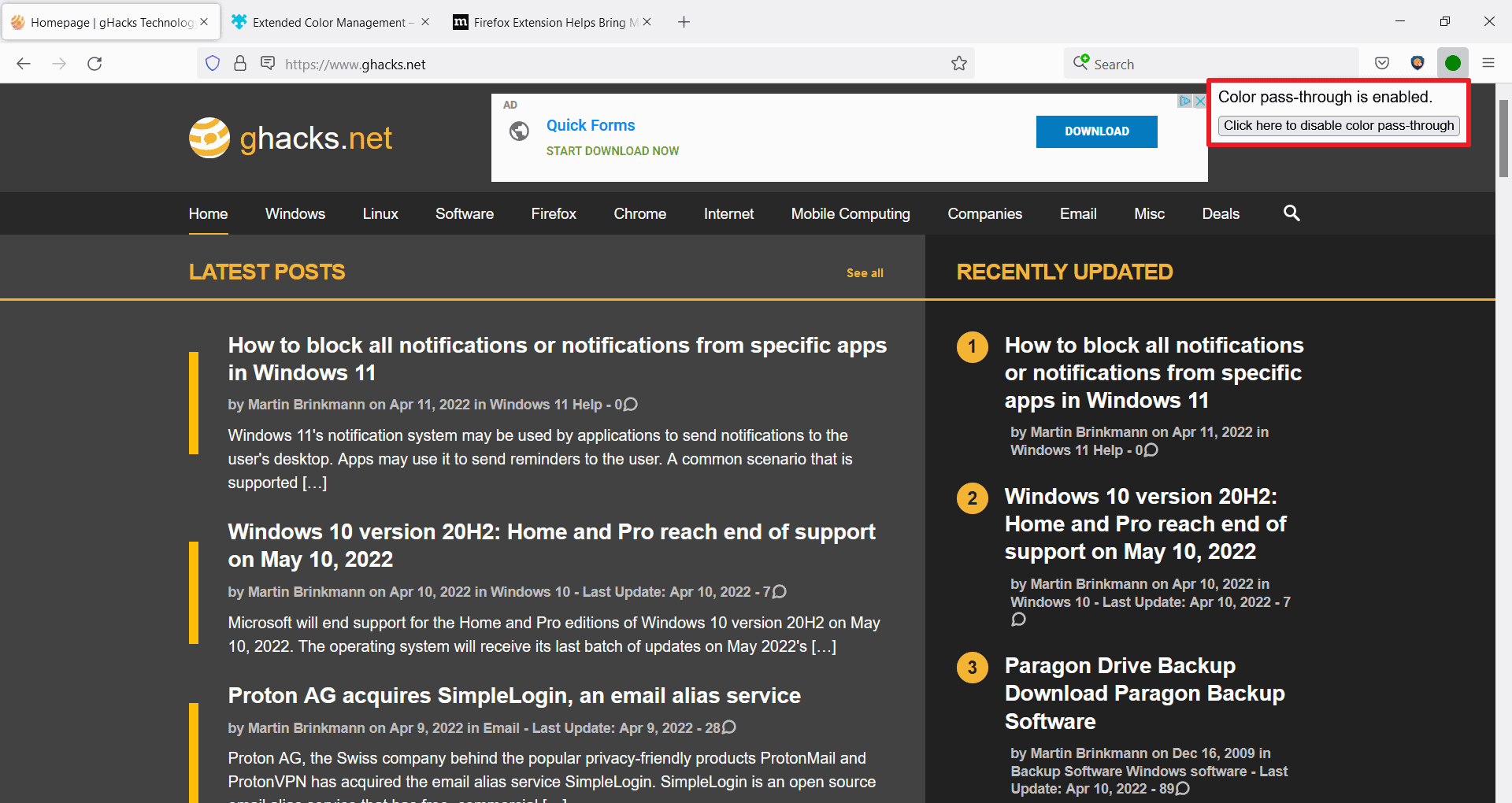Close the Quick Forms ad
Viewport: 1512px width, 803px height.
(x=1199, y=101)
